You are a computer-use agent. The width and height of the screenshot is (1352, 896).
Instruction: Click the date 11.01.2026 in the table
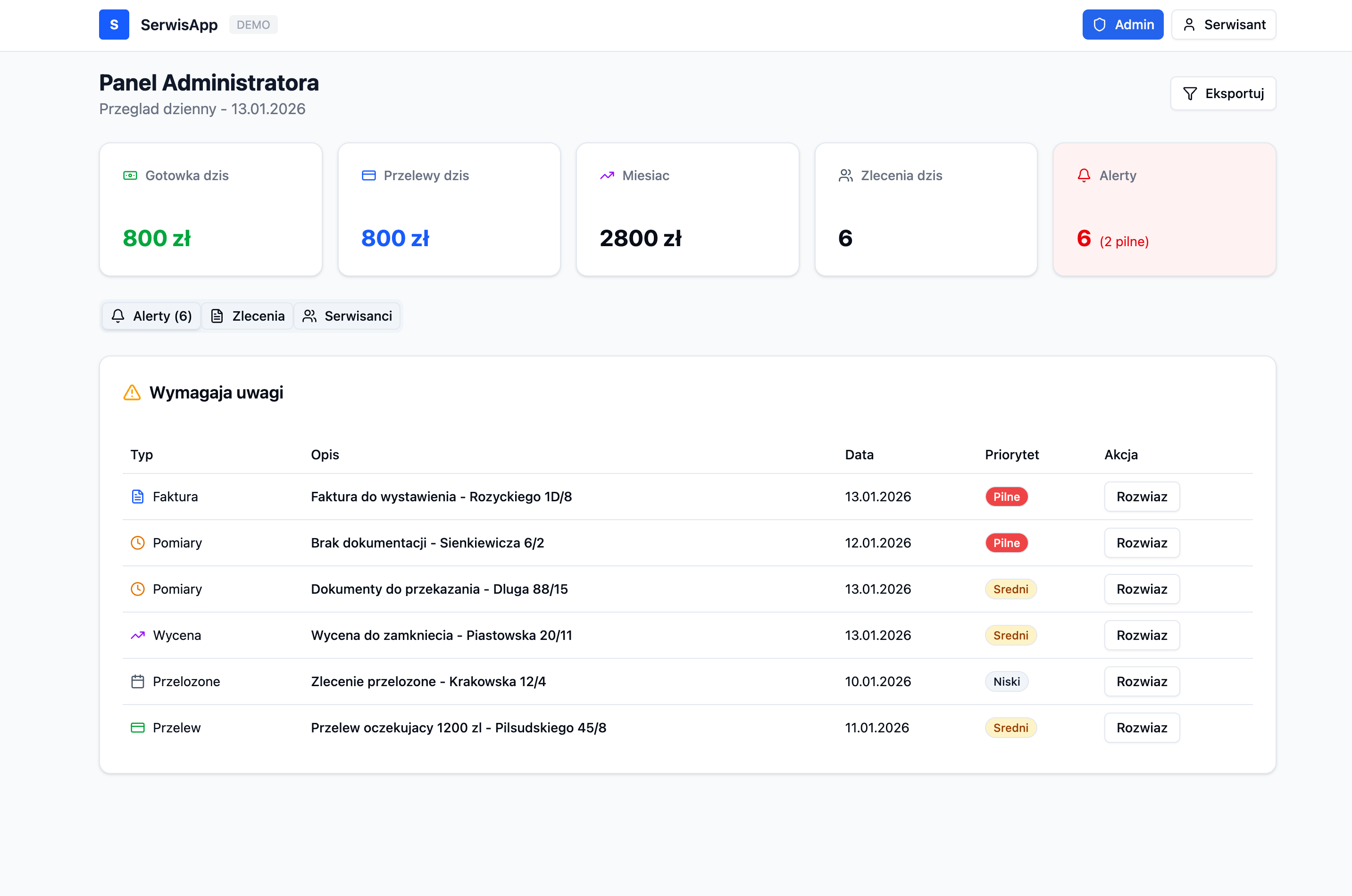click(877, 728)
